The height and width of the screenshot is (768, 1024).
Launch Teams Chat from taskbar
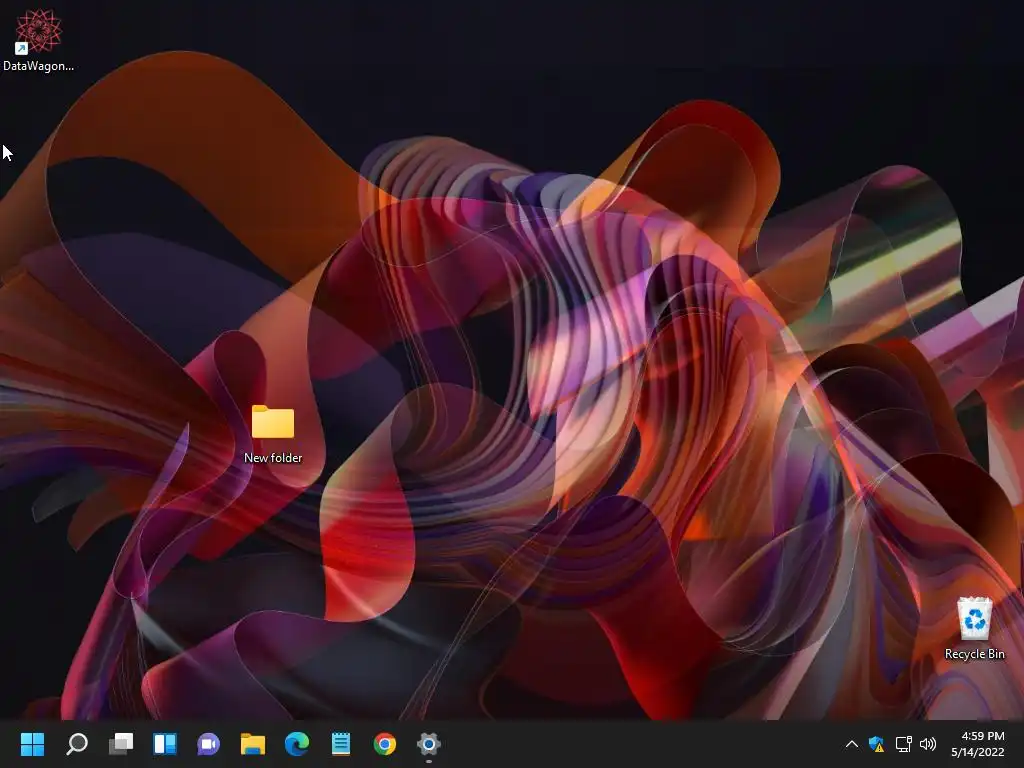(208, 744)
